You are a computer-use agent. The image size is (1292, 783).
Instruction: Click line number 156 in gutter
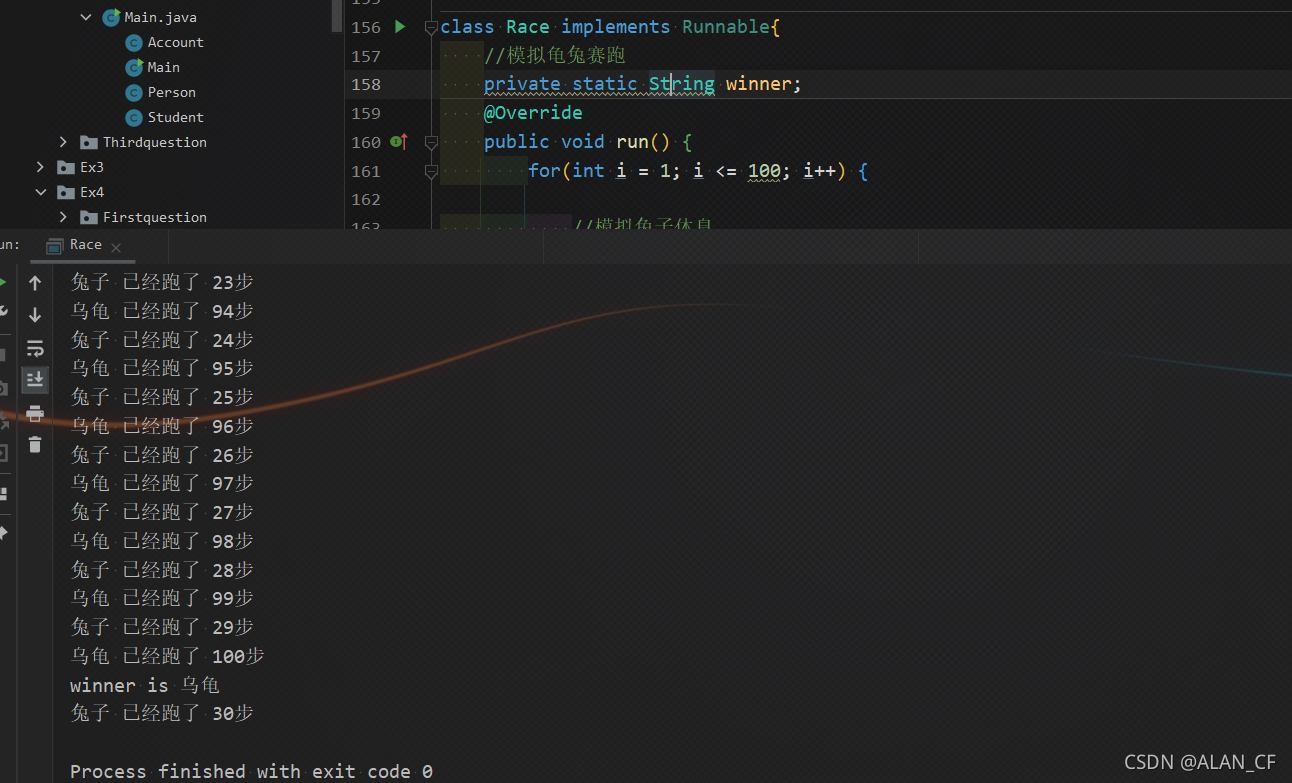point(366,28)
